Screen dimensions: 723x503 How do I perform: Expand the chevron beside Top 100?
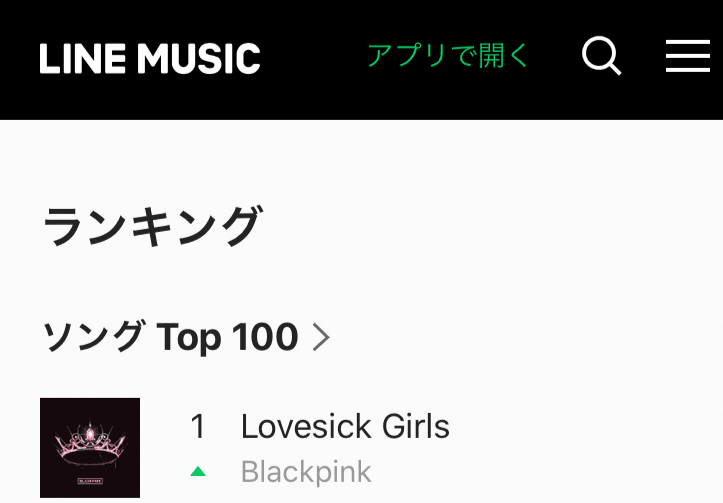[321, 338]
